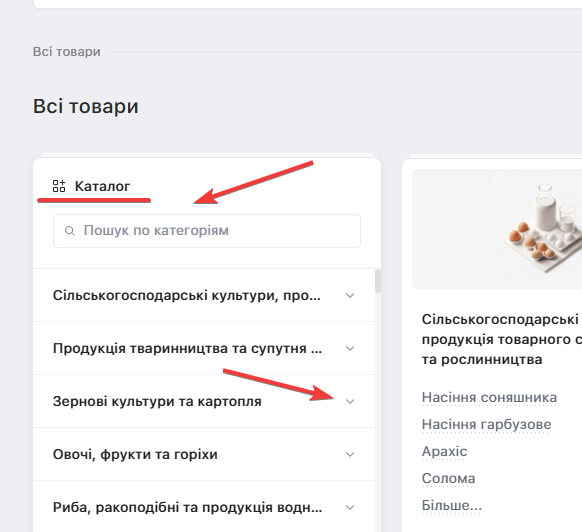Click the category list scrollbar thumb
582x532 pixels.
point(378,281)
